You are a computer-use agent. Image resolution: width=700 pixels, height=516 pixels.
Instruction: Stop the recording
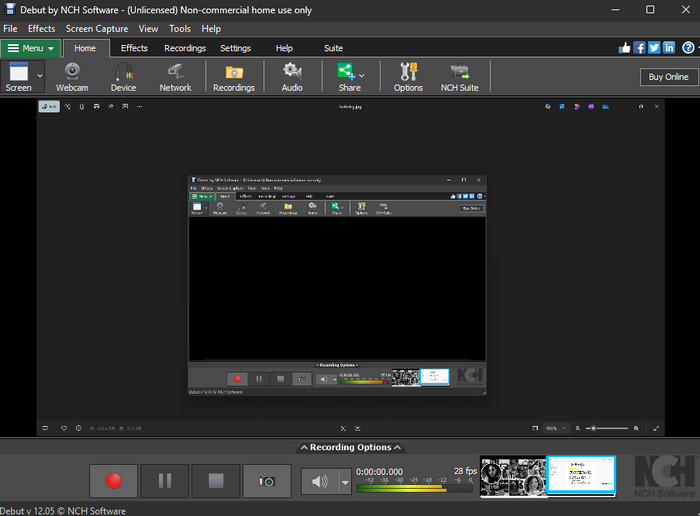[216, 481]
